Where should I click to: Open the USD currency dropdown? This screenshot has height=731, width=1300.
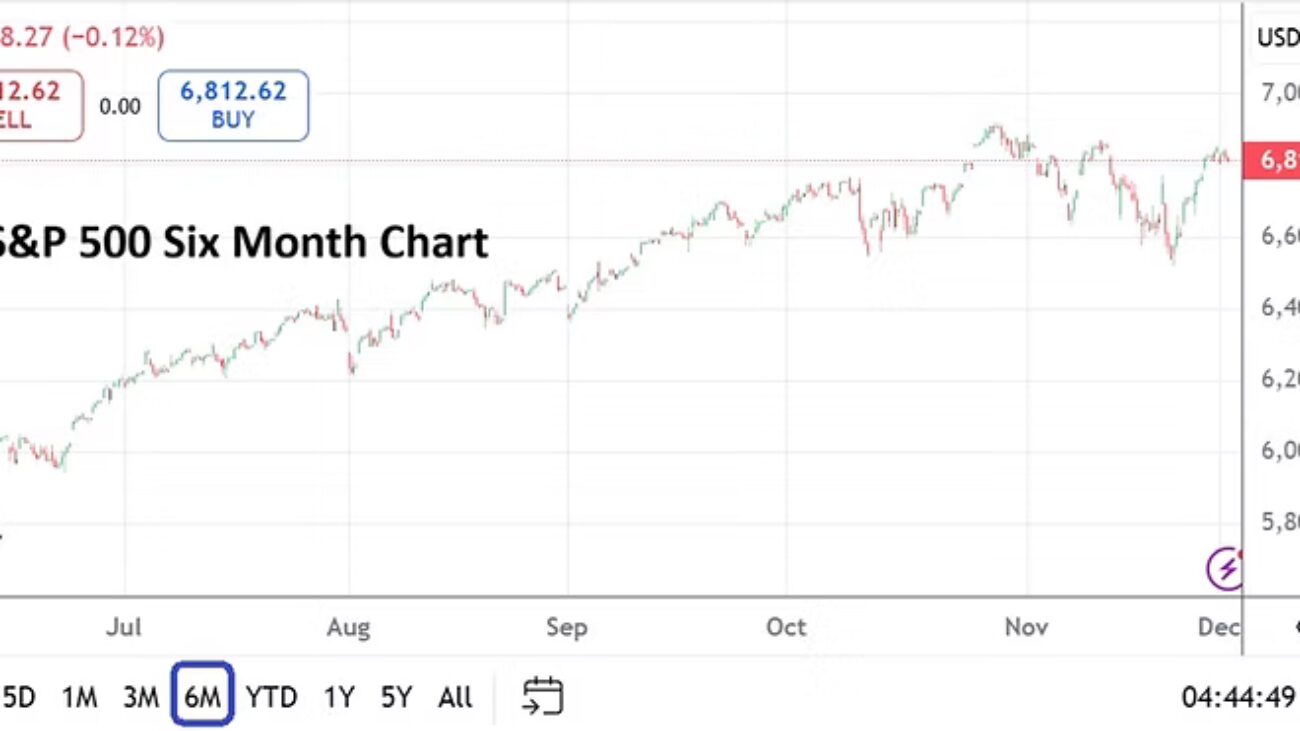click(x=1277, y=38)
